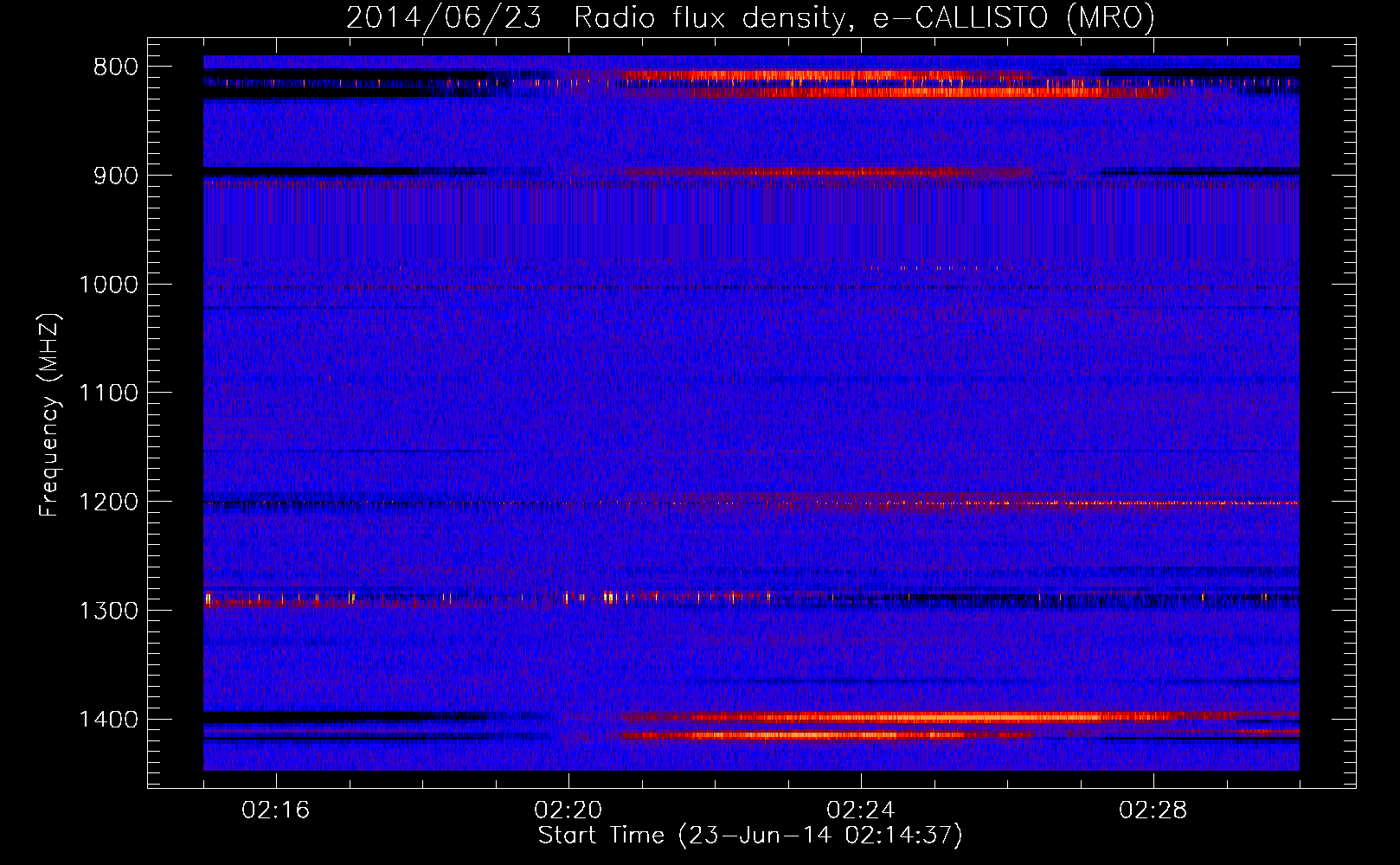Click the 02:24 time axis label
The height and width of the screenshot is (865, 1400).
861,811
